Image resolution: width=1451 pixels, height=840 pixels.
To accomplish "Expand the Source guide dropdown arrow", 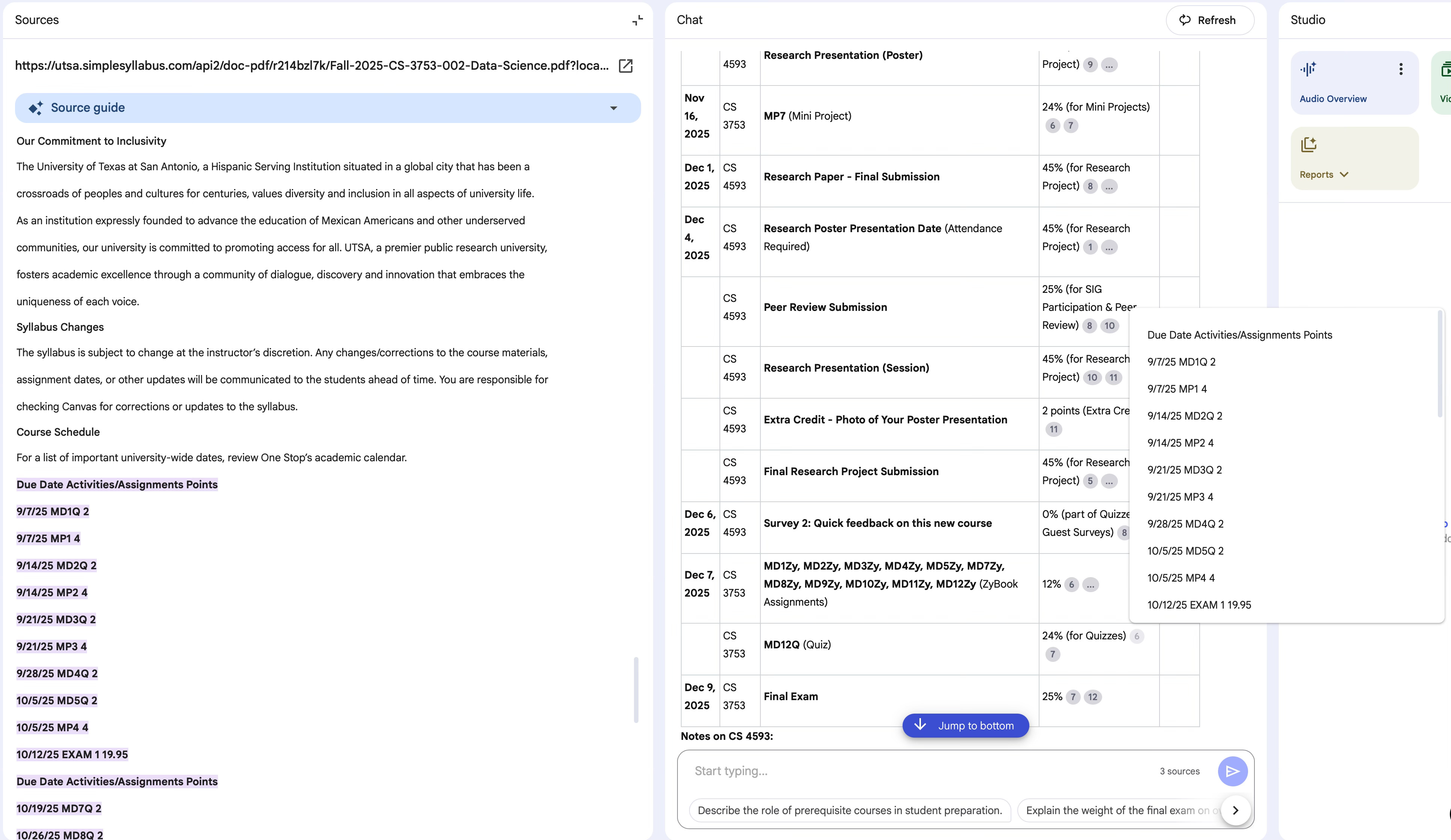I will tap(613, 108).
